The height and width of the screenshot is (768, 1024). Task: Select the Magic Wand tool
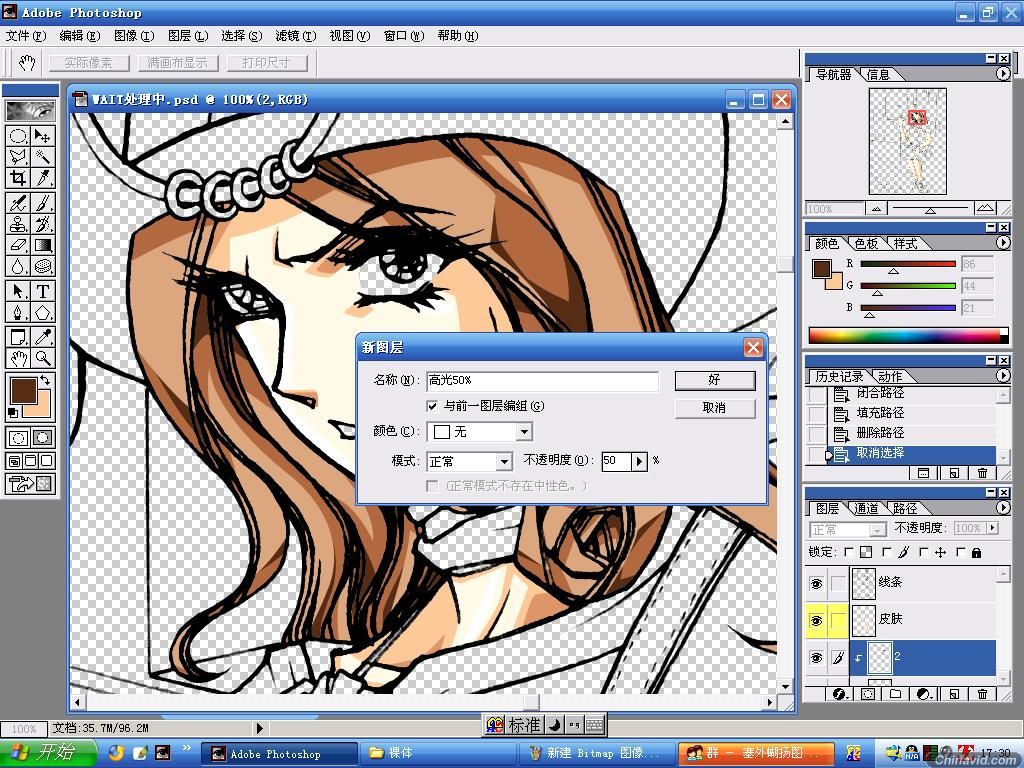tap(42, 157)
